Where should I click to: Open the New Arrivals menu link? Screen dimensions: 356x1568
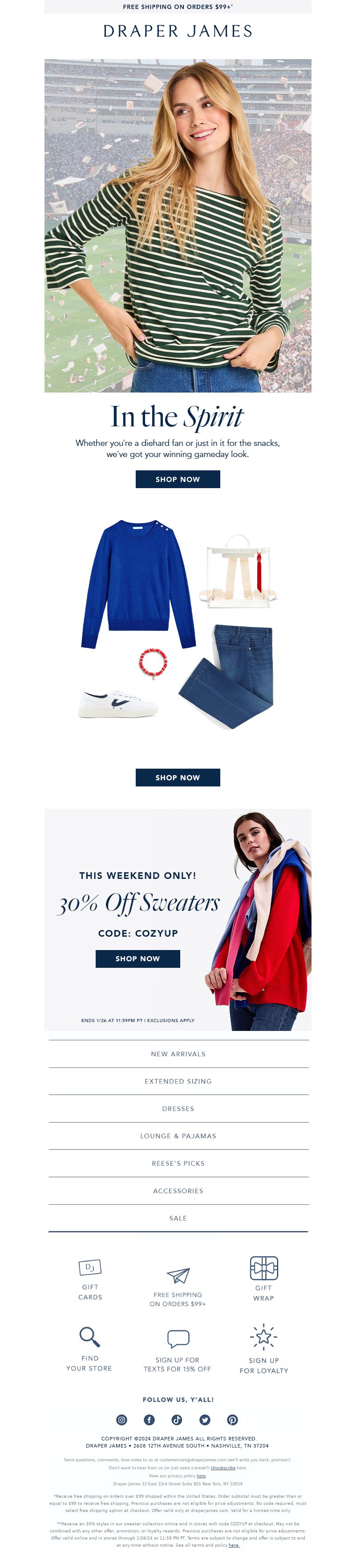[x=178, y=1054]
